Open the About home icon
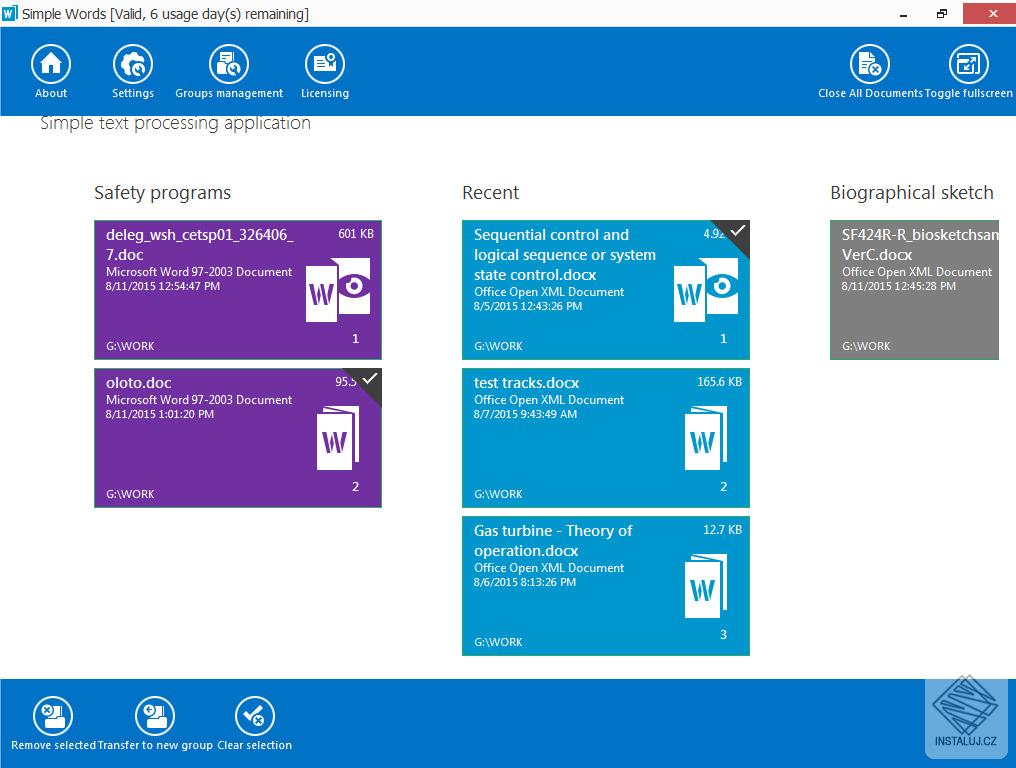This screenshot has width=1016, height=768. [x=51, y=64]
